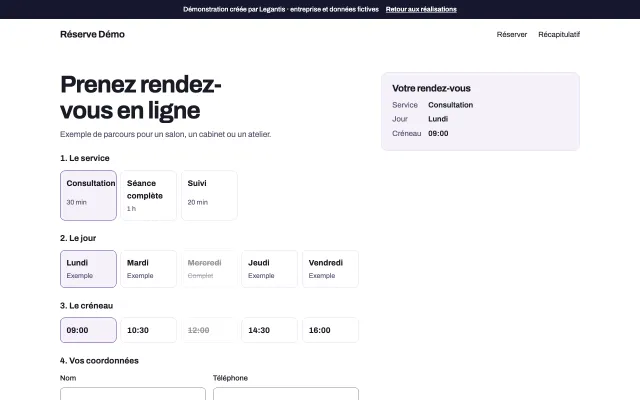This screenshot has height=400, width=640.
Task: Click the Service label in the summary
Action: 405,105
